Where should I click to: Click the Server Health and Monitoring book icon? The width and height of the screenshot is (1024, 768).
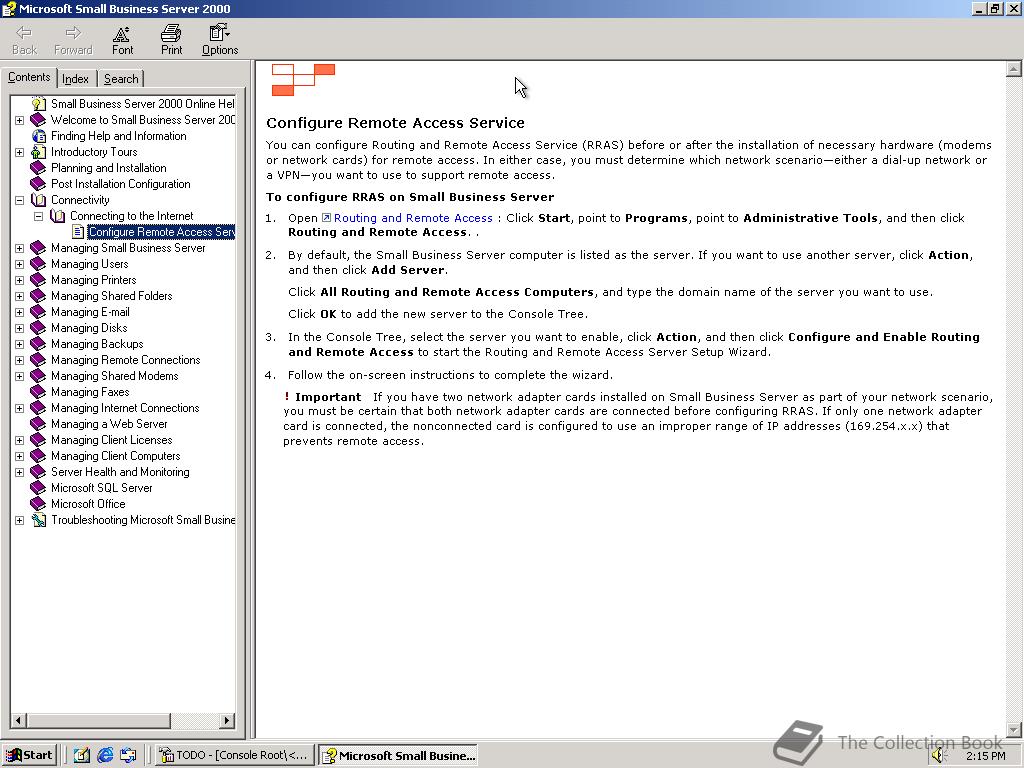39,472
